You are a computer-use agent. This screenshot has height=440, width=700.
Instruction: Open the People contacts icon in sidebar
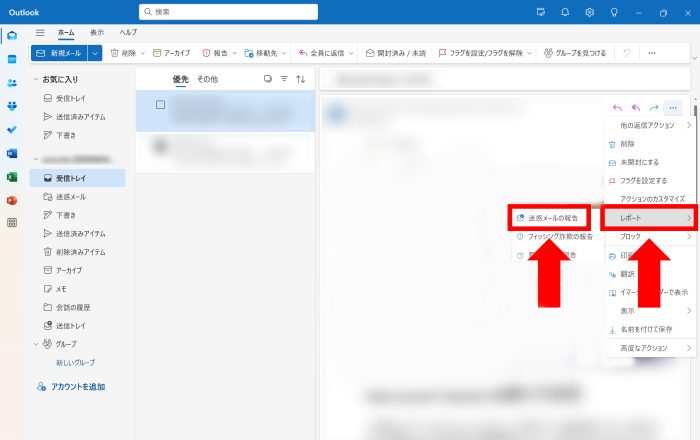tap(12, 83)
